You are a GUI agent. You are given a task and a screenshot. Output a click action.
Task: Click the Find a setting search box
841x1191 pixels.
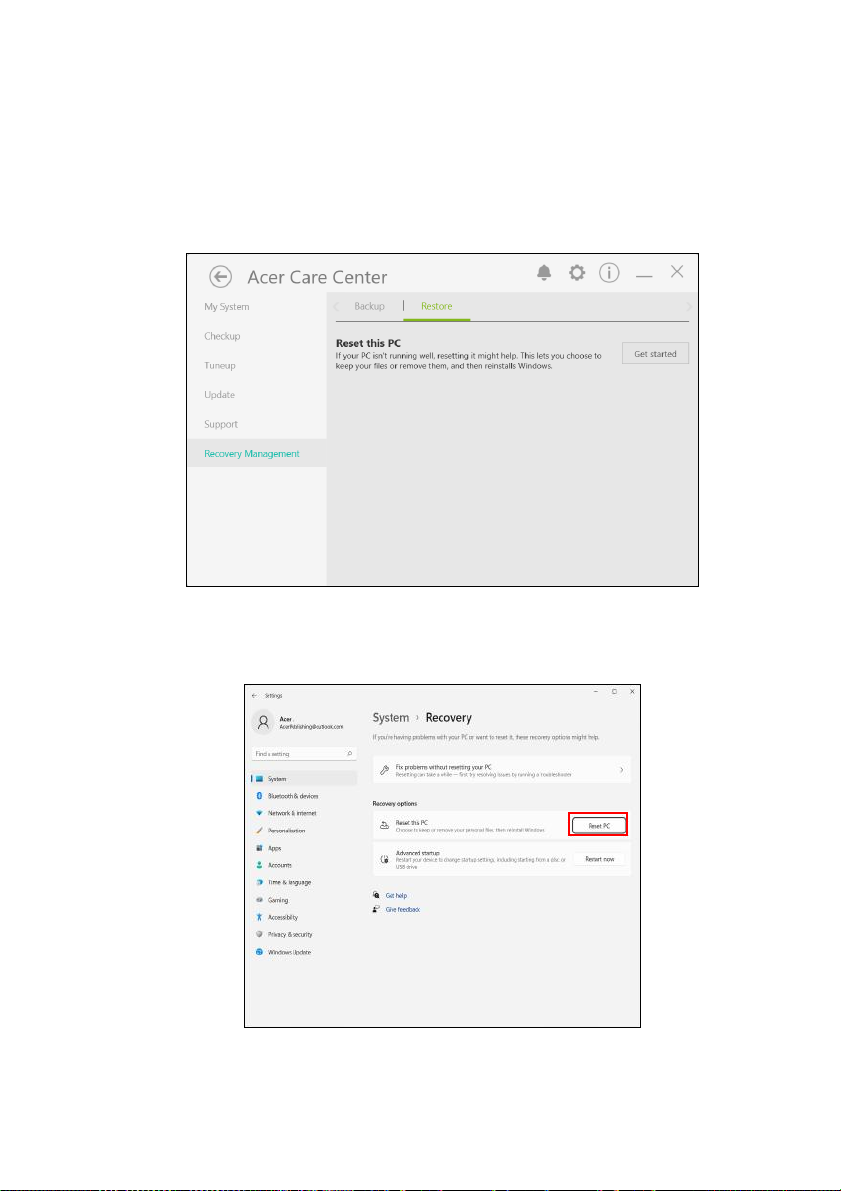[304, 753]
